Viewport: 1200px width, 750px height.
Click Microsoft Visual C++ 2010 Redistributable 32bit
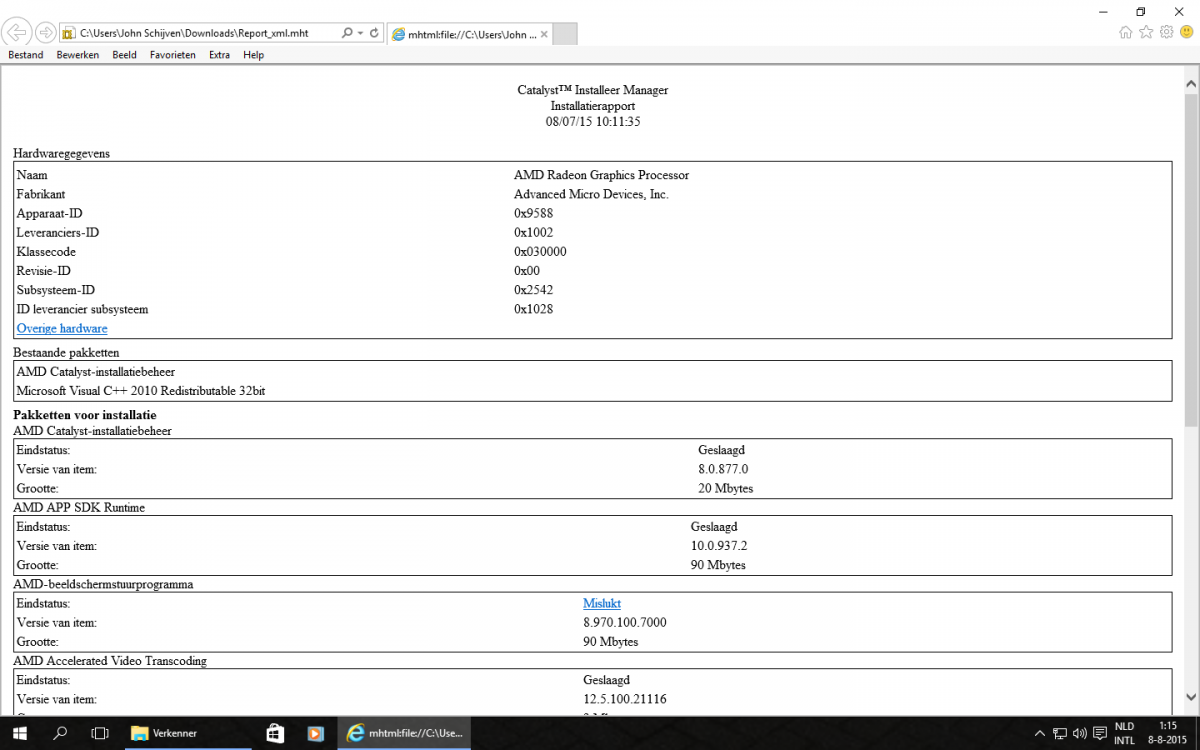tap(141, 391)
